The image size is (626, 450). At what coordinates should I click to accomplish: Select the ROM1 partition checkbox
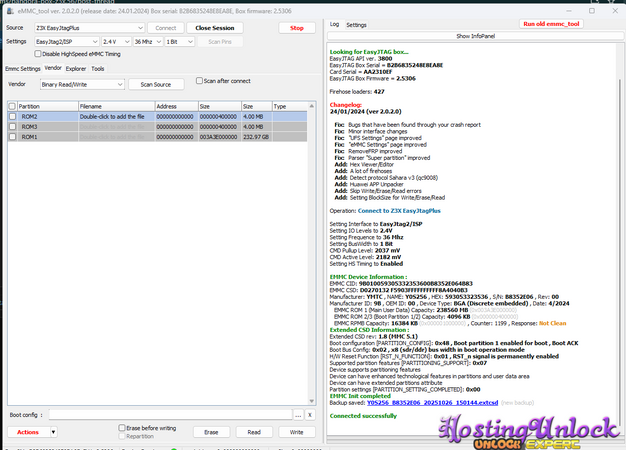[x=12, y=137]
